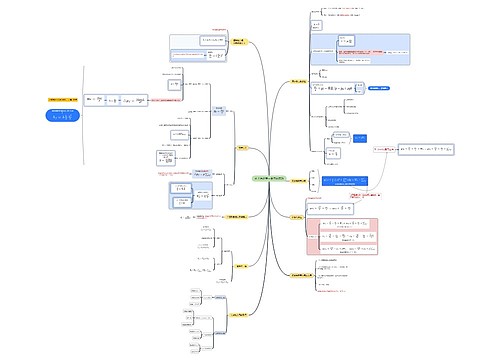Select the lowest yellow topic node on the right side
Screen dimensions: 500x360
click(302, 276)
